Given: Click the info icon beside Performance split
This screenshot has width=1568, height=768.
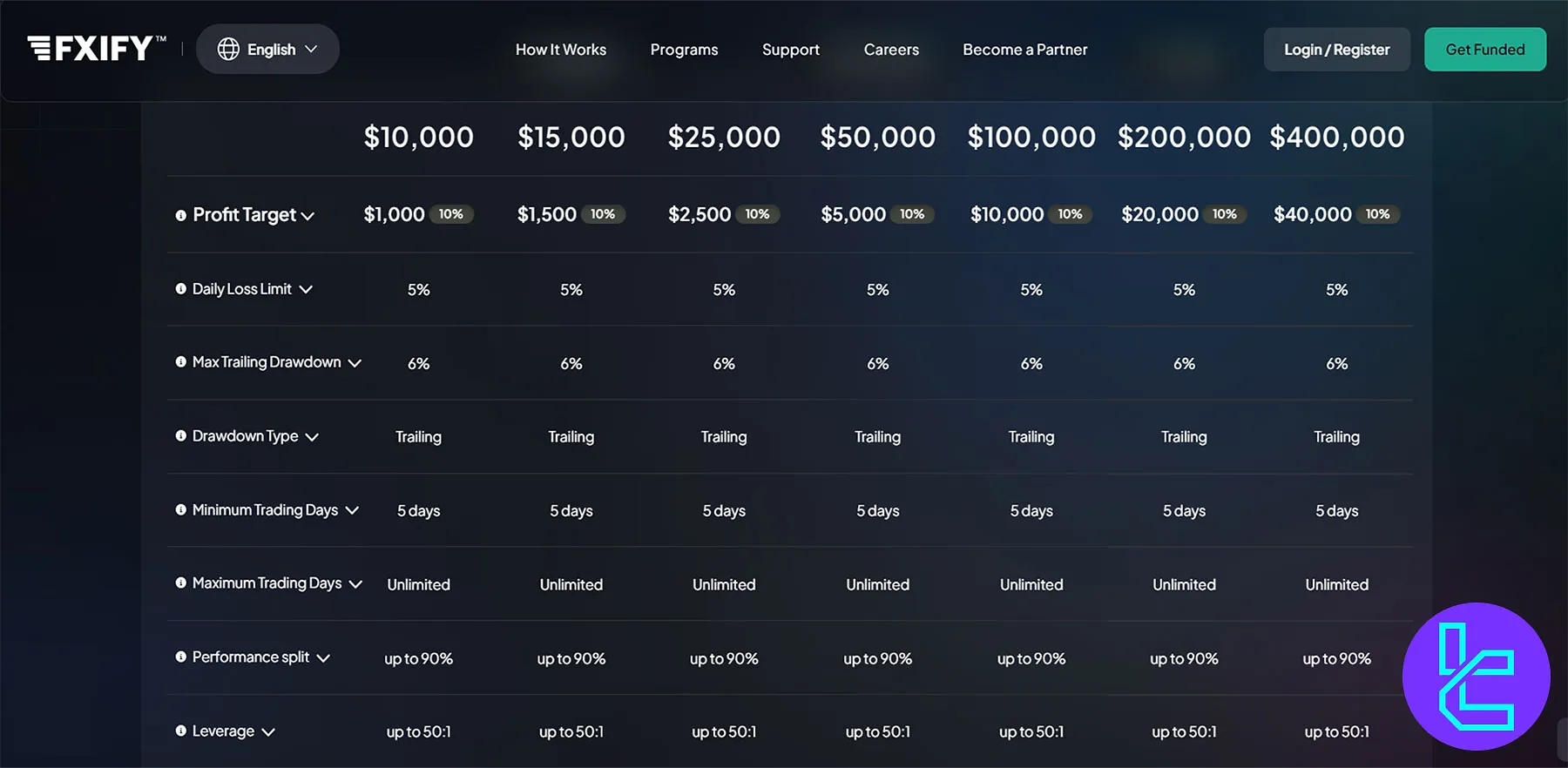Looking at the screenshot, I should (x=181, y=657).
